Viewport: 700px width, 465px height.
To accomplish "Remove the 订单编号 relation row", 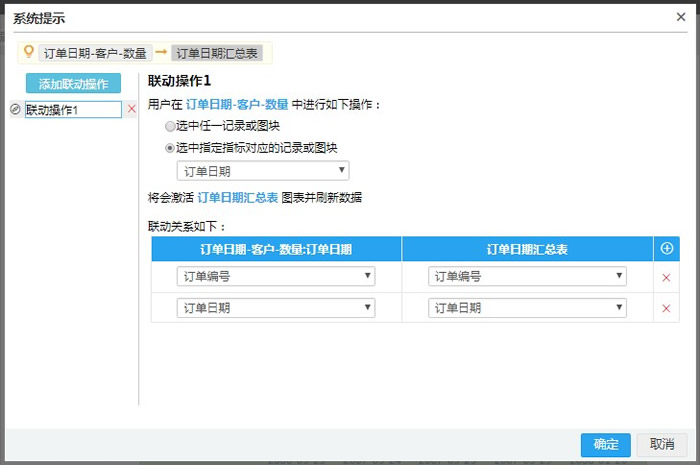I will pyautogui.click(x=666, y=277).
